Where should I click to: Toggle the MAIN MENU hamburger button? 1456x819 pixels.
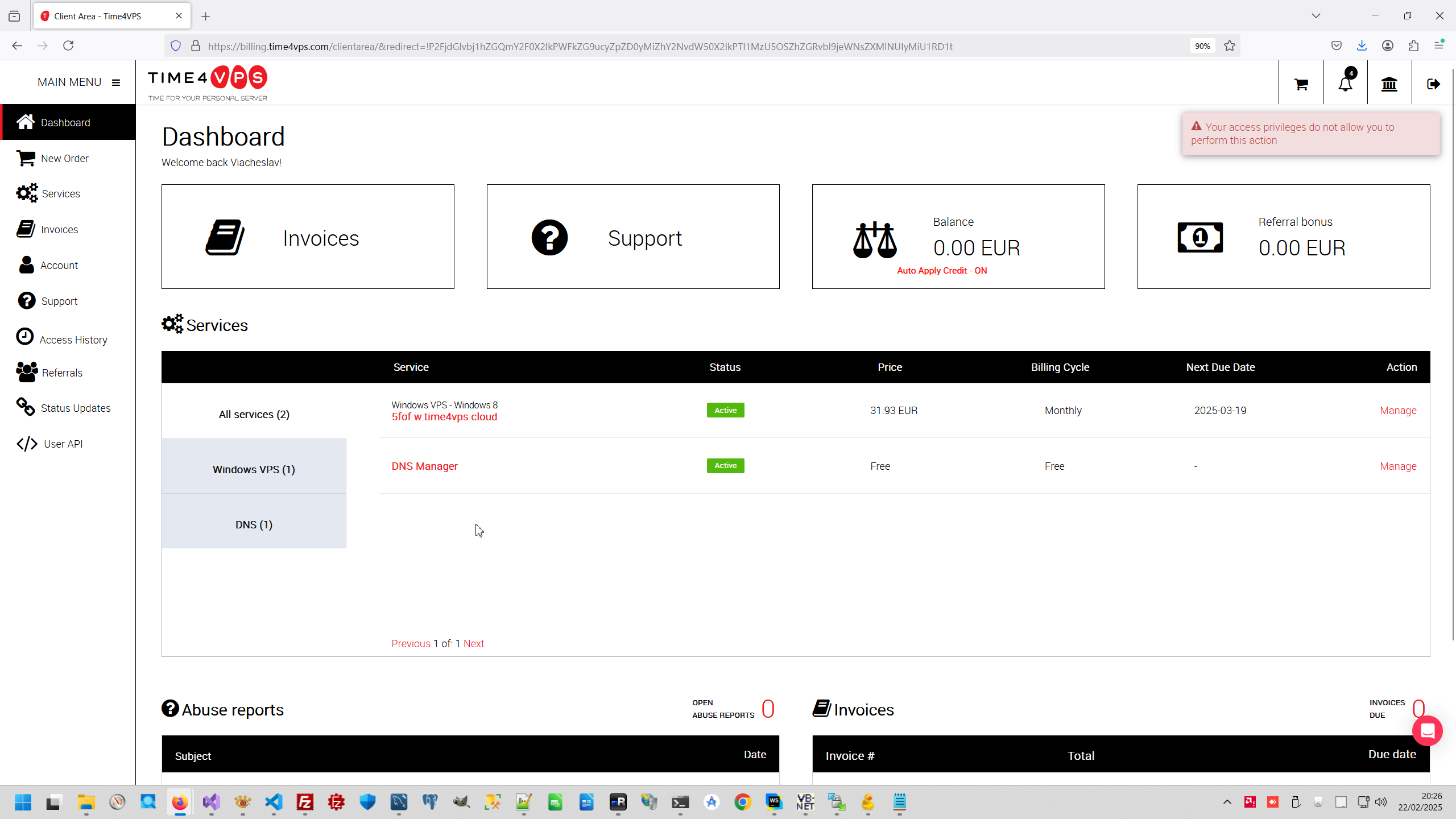point(116,82)
